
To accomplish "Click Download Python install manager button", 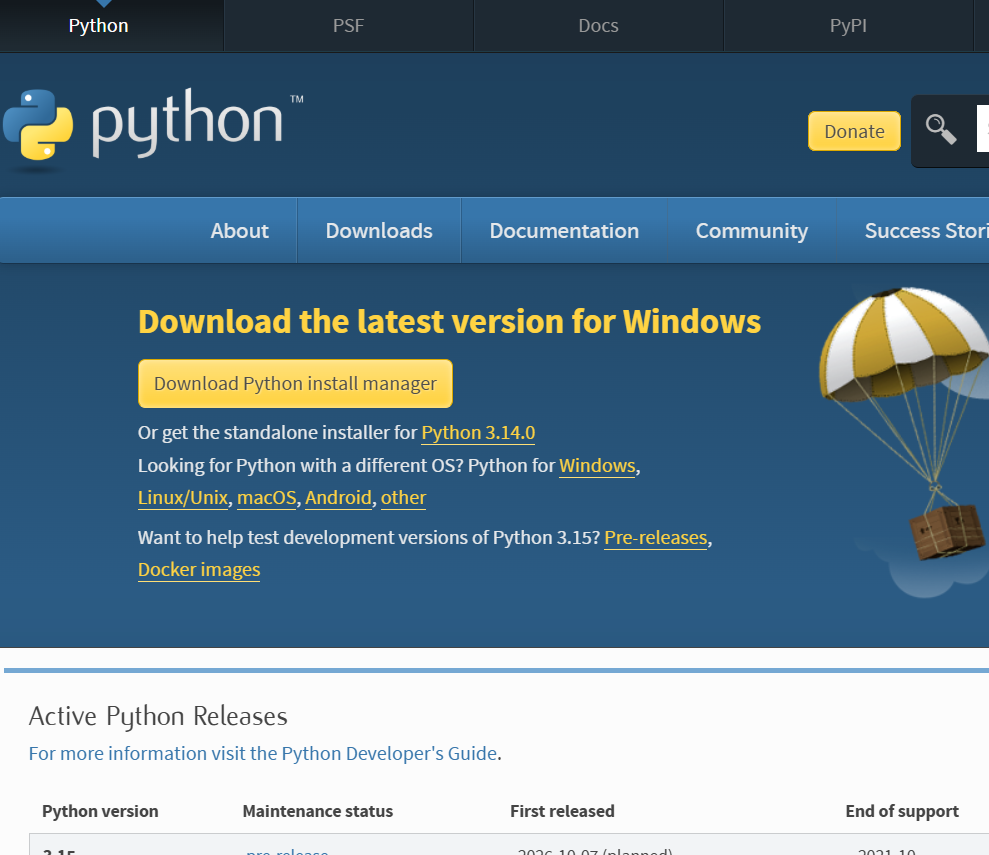I will 295,384.
